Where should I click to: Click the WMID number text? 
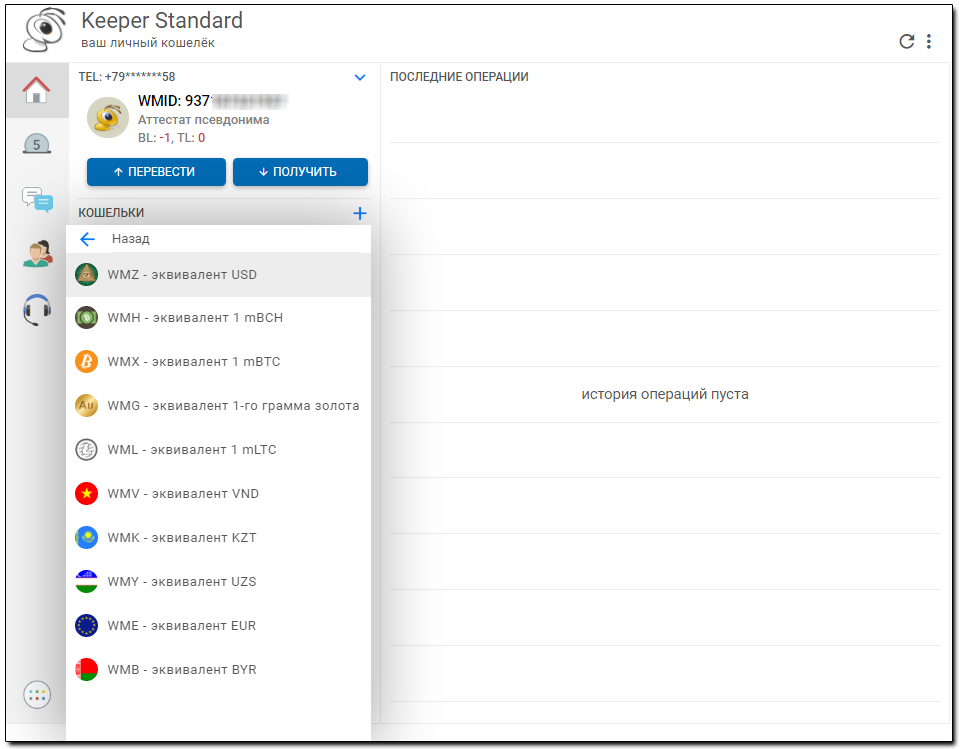click(x=212, y=101)
